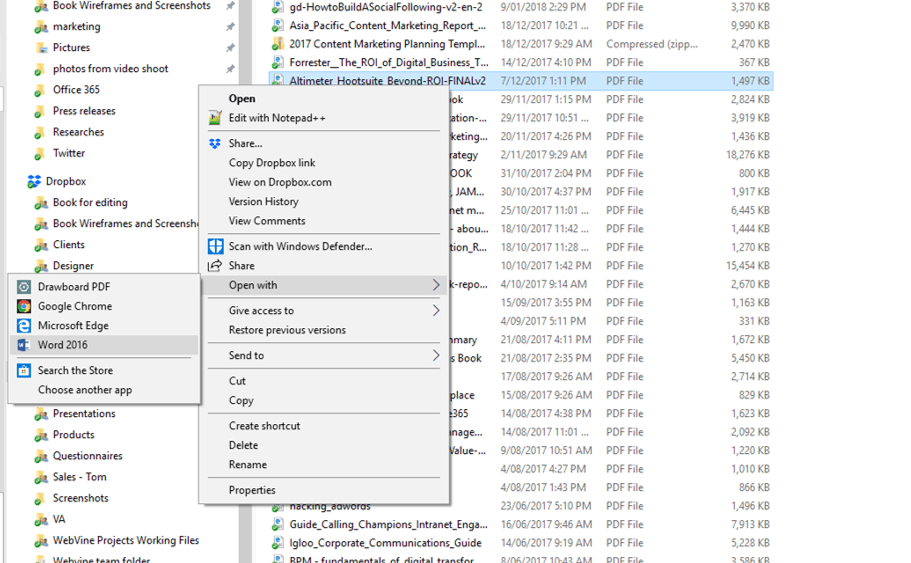Click the share arrow icon beside Share
This screenshot has height=563, width=911.
(215, 266)
